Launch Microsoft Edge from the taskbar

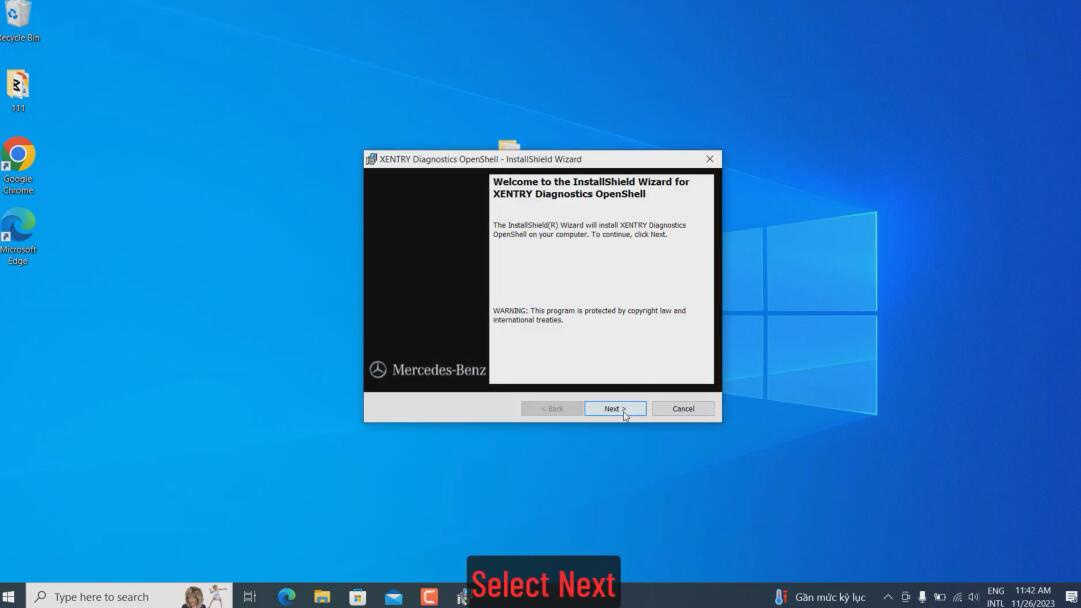(286, 596)
